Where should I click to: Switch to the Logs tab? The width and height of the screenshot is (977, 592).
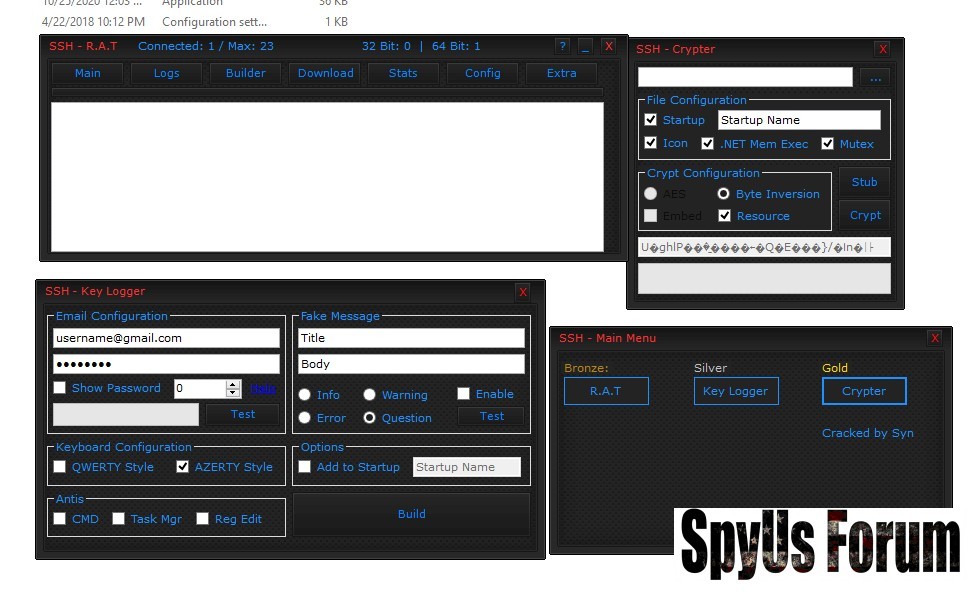[x=167, y=73]
